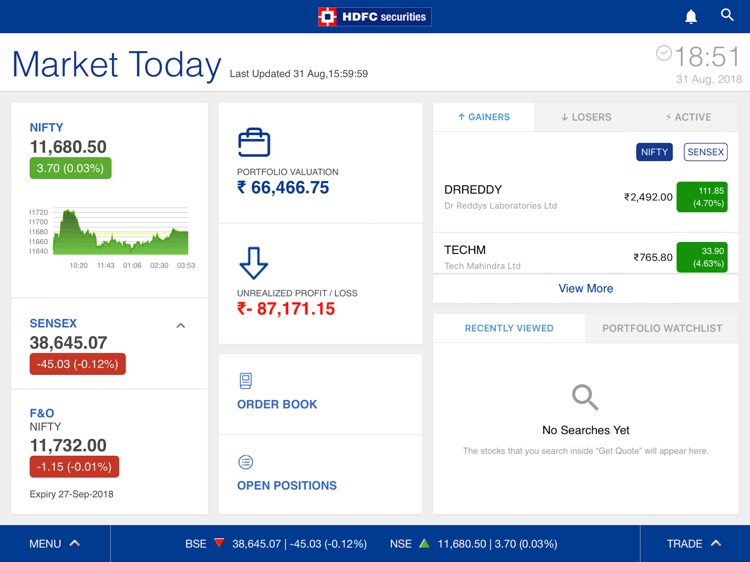Click the F&O heading
The width and height of the screenshot is (750, 562).
[42, 413]
